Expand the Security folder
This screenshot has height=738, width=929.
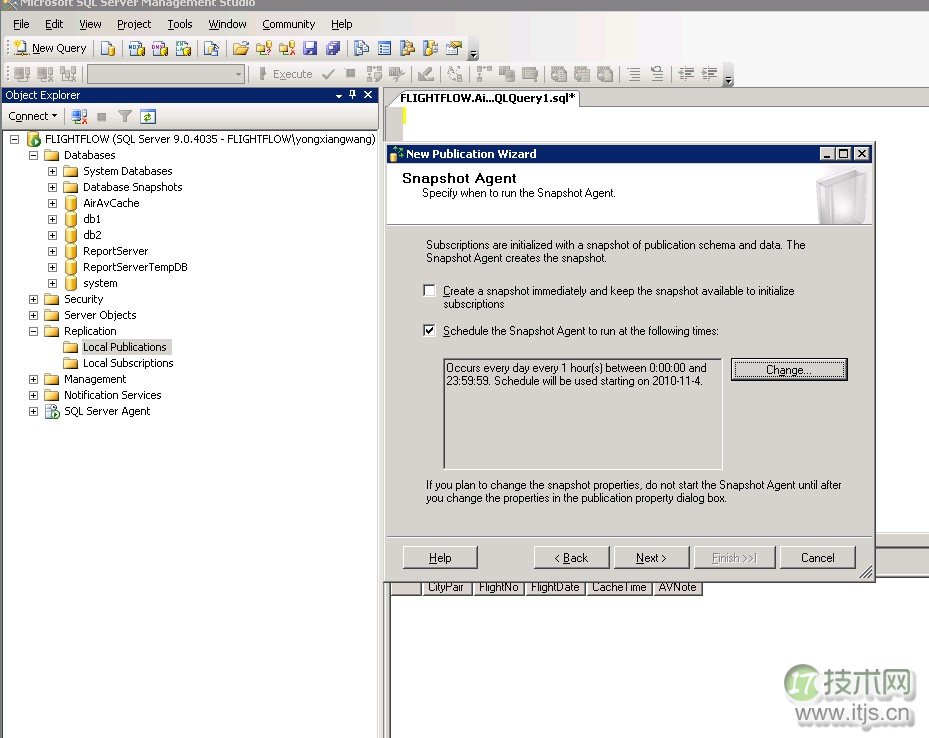point(33,299)
